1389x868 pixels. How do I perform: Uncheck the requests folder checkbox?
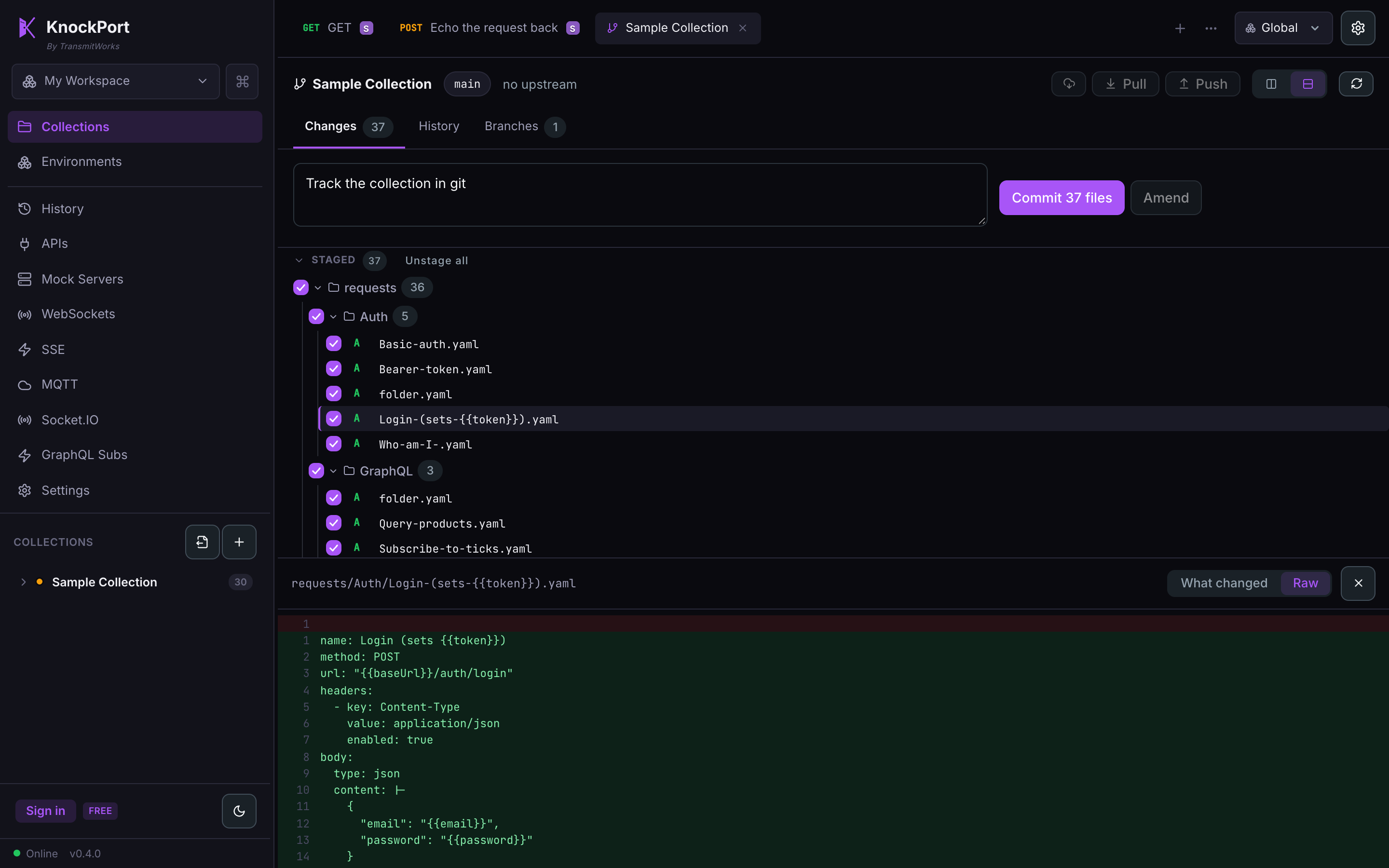point(301,287)
